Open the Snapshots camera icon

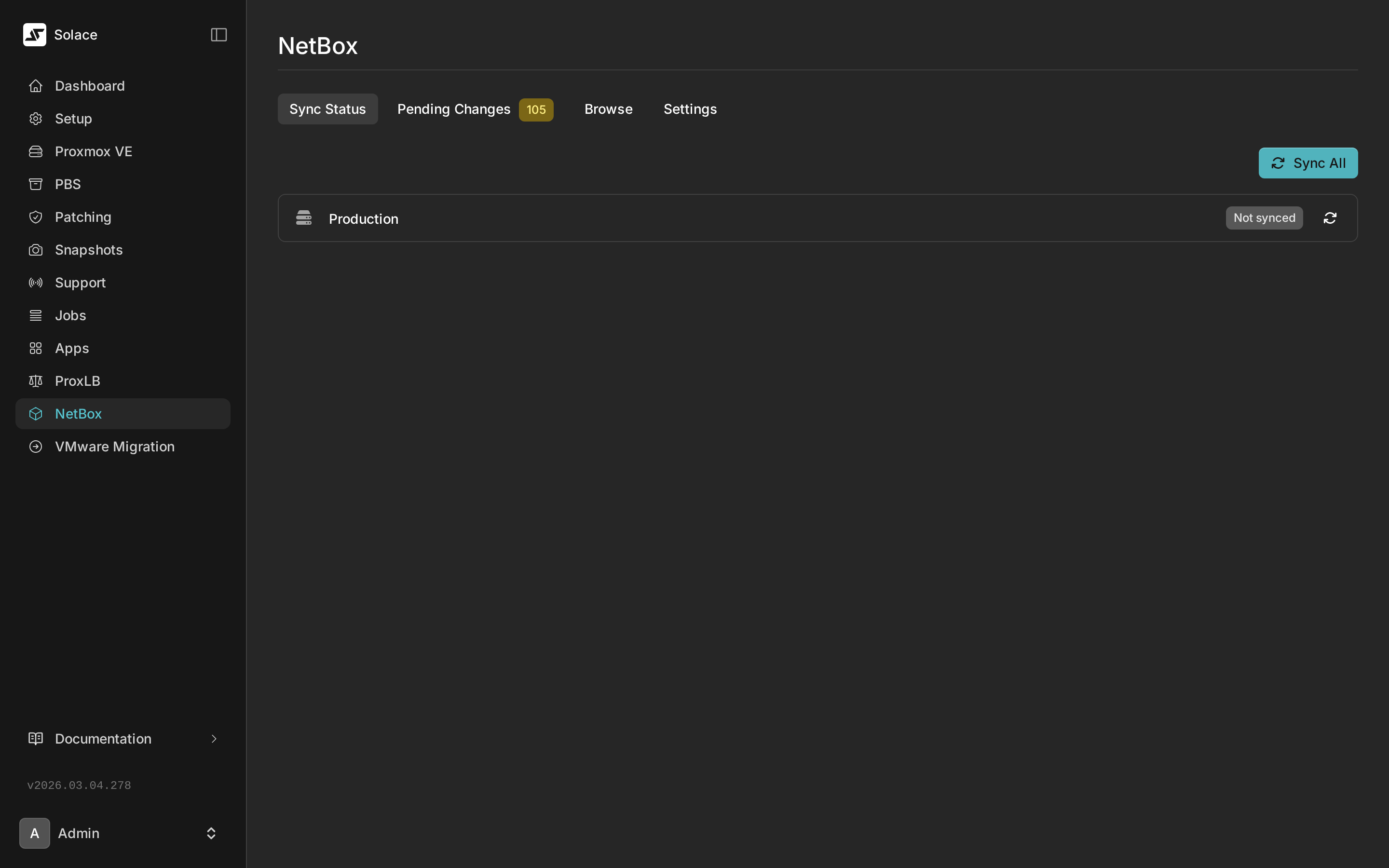(x=35, y=249)
